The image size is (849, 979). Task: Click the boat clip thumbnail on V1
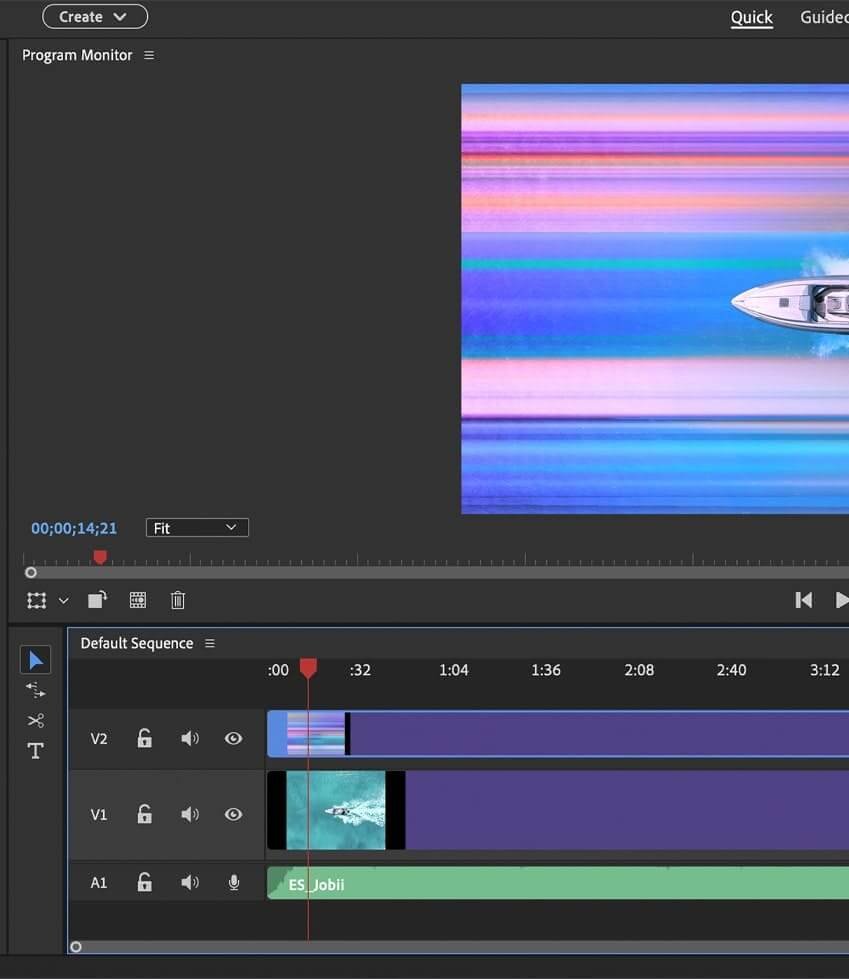coord(336,810)
